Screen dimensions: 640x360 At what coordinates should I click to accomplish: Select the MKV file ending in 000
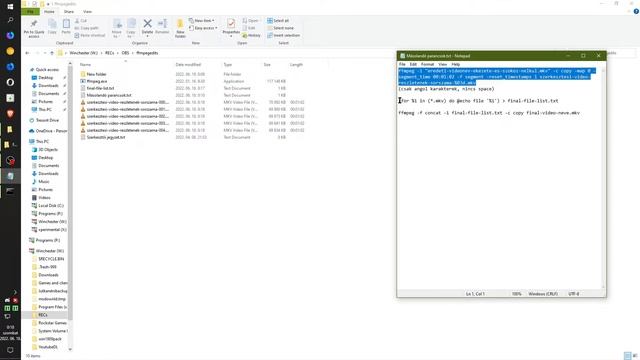point(127,102)
